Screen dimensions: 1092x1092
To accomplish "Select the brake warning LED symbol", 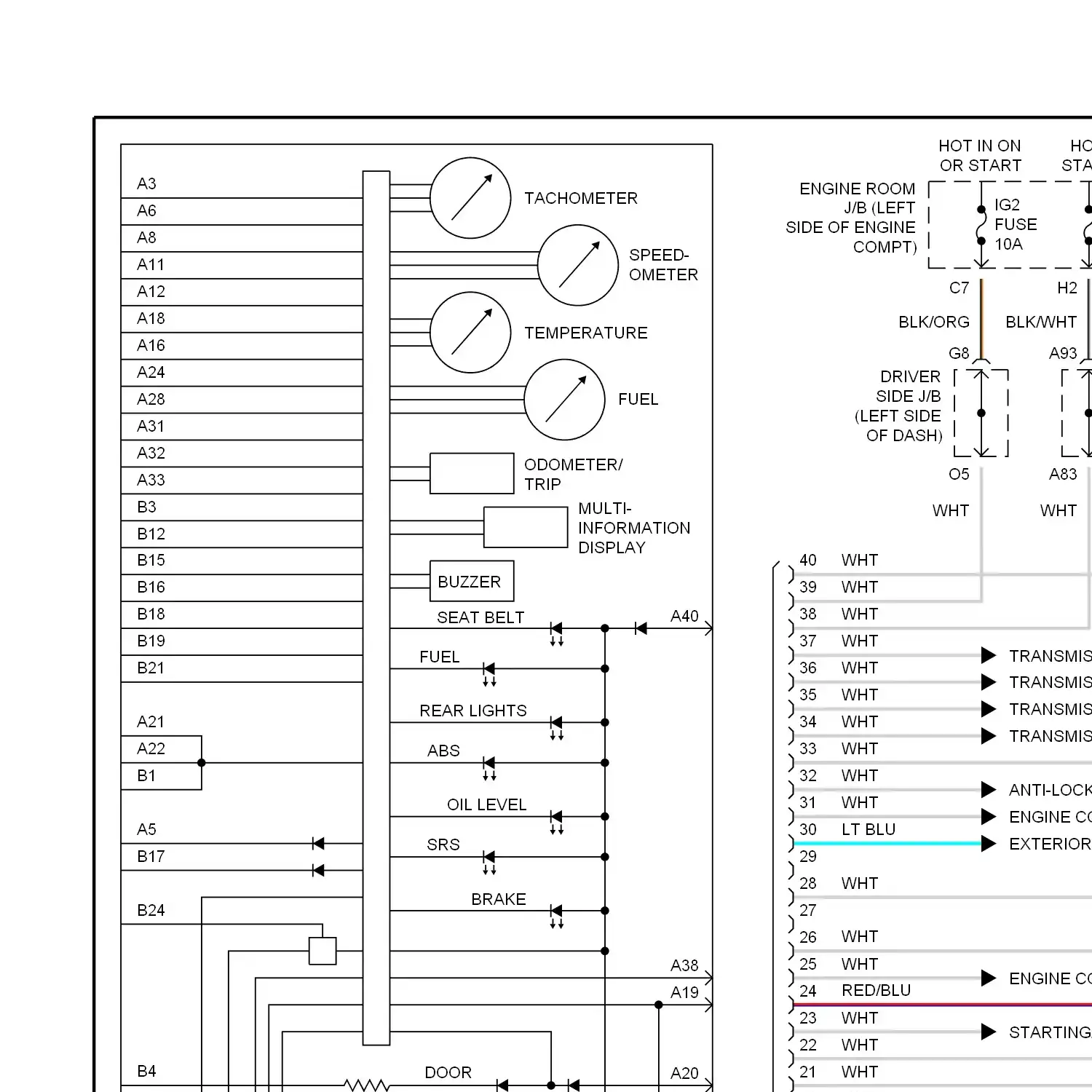I will click(556, 915).
